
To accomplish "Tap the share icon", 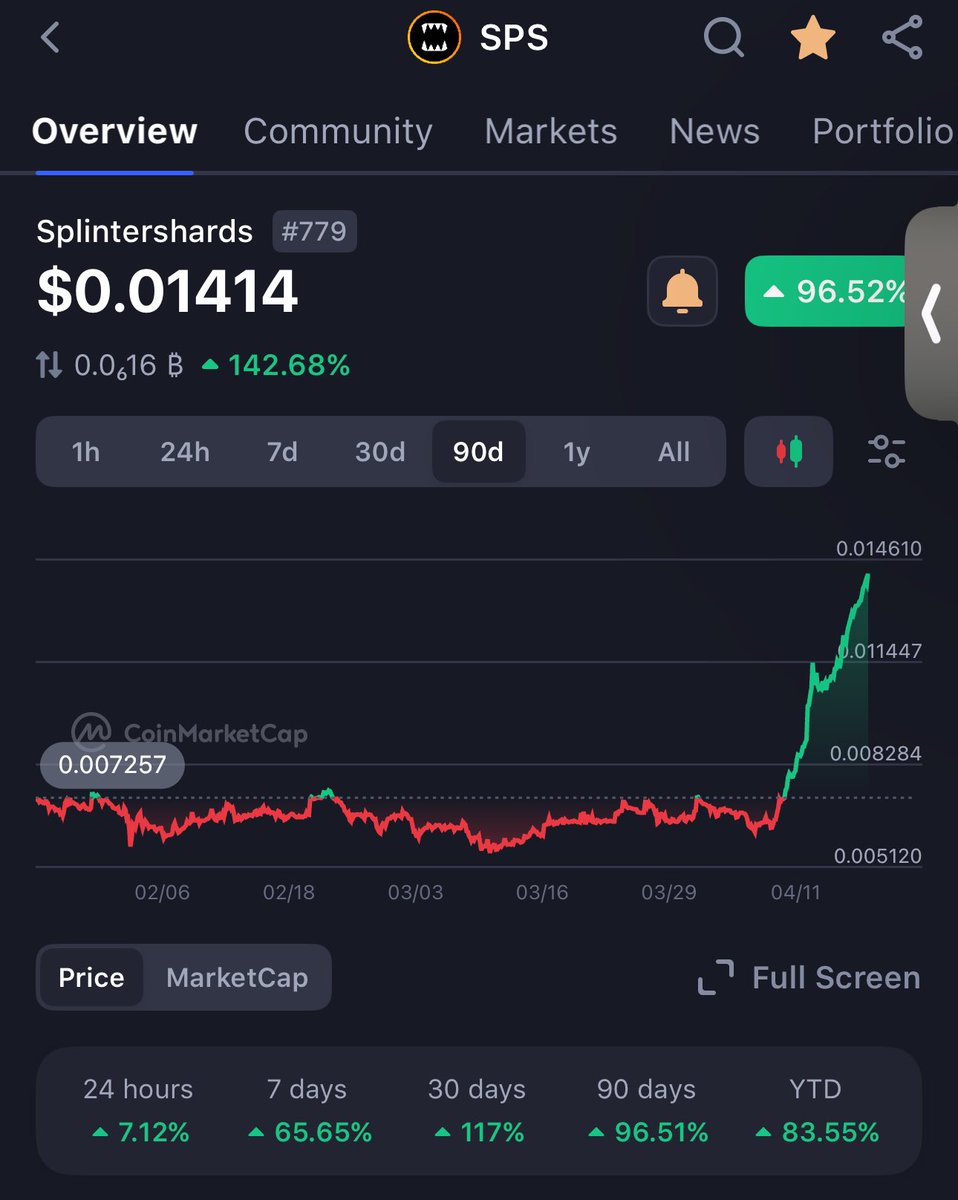I will (x=902, y=38).
